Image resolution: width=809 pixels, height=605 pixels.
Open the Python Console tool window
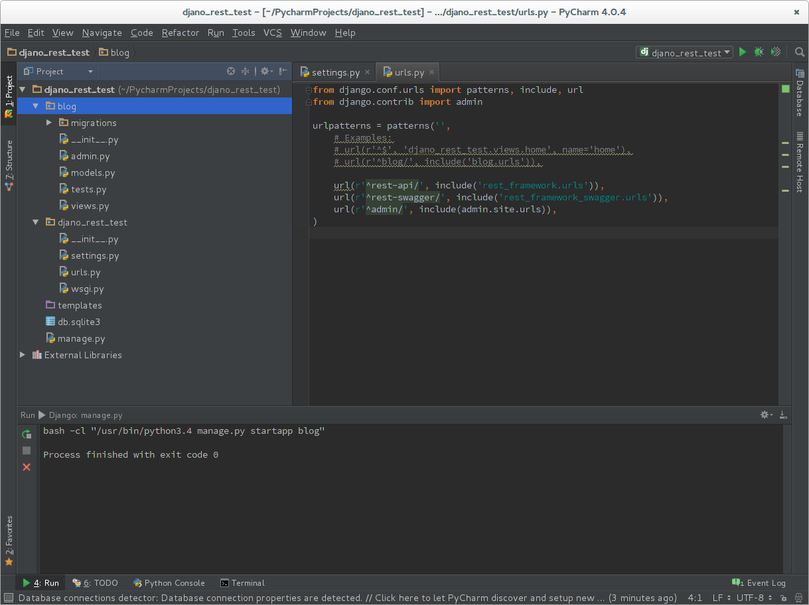tap(169, 583)
